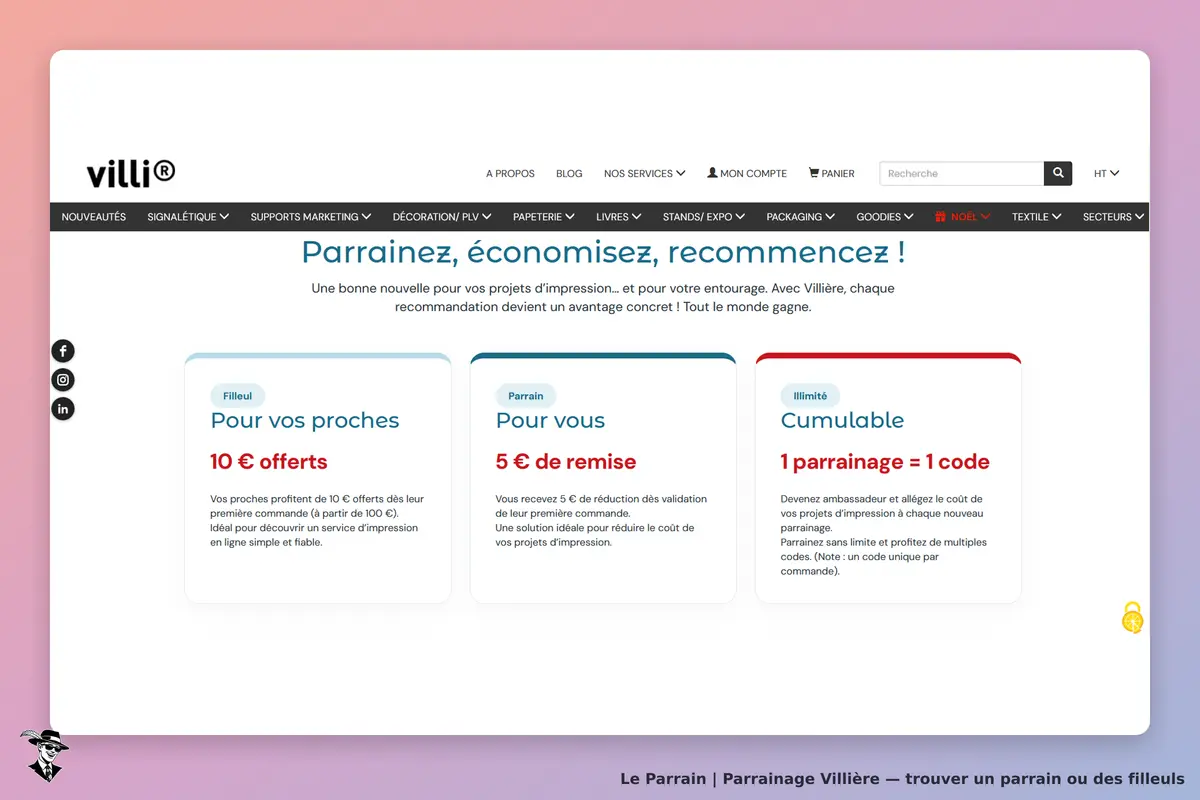Viewport: 1200px width, 800px height.
Task: Click the magnifier search button
Action: [1058, 173]
